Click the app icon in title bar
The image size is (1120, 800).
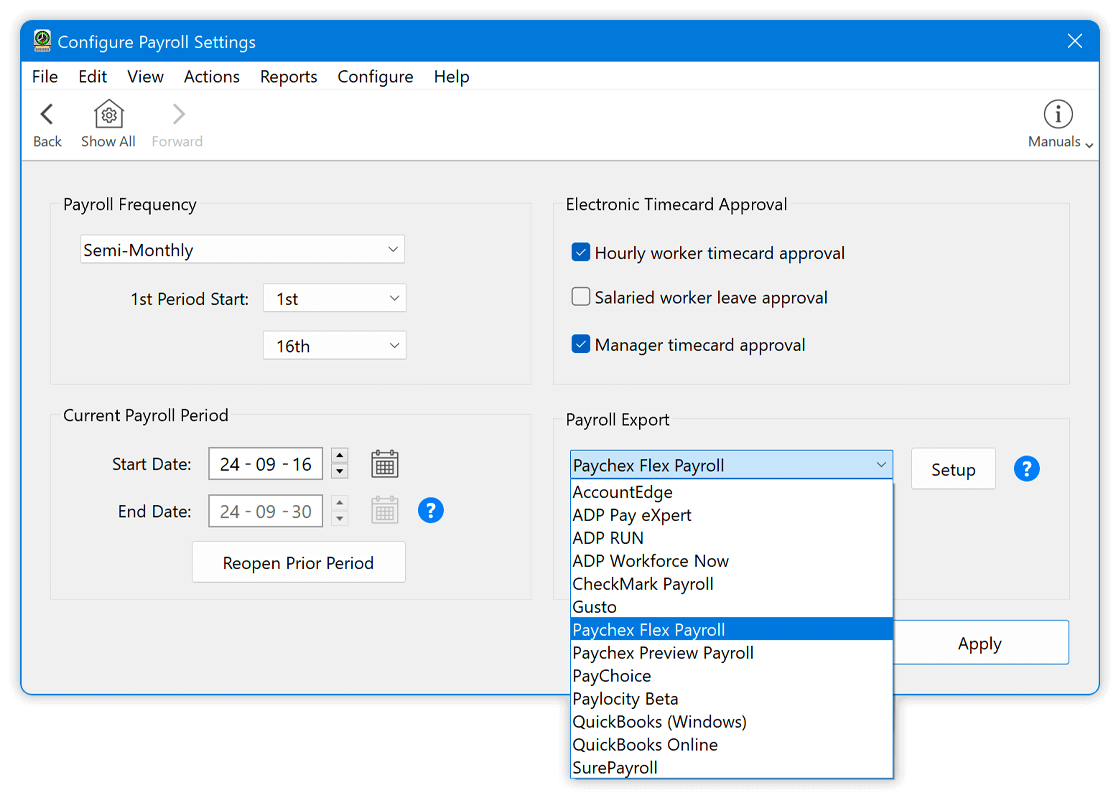[42, 41]
